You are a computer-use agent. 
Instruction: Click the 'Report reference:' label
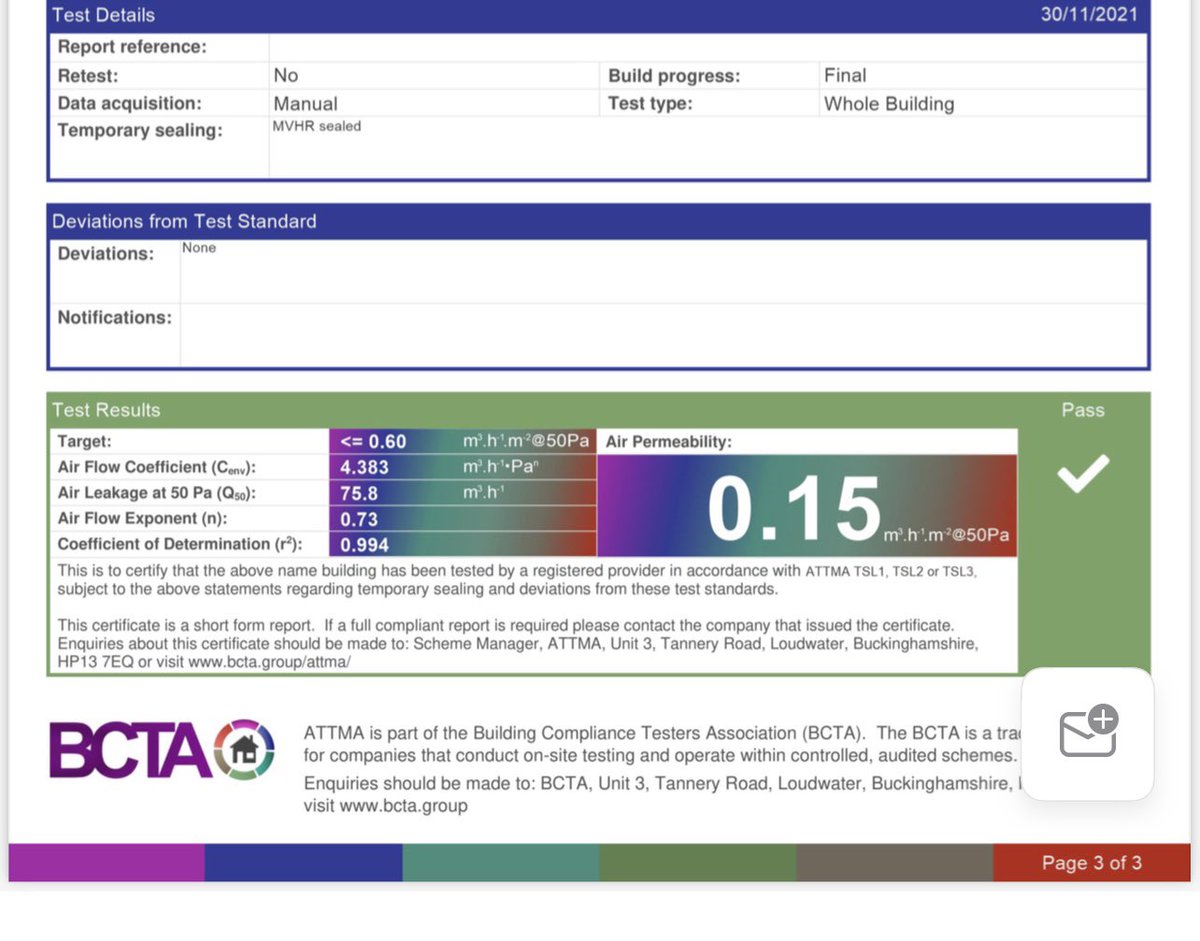coord(132,46)
